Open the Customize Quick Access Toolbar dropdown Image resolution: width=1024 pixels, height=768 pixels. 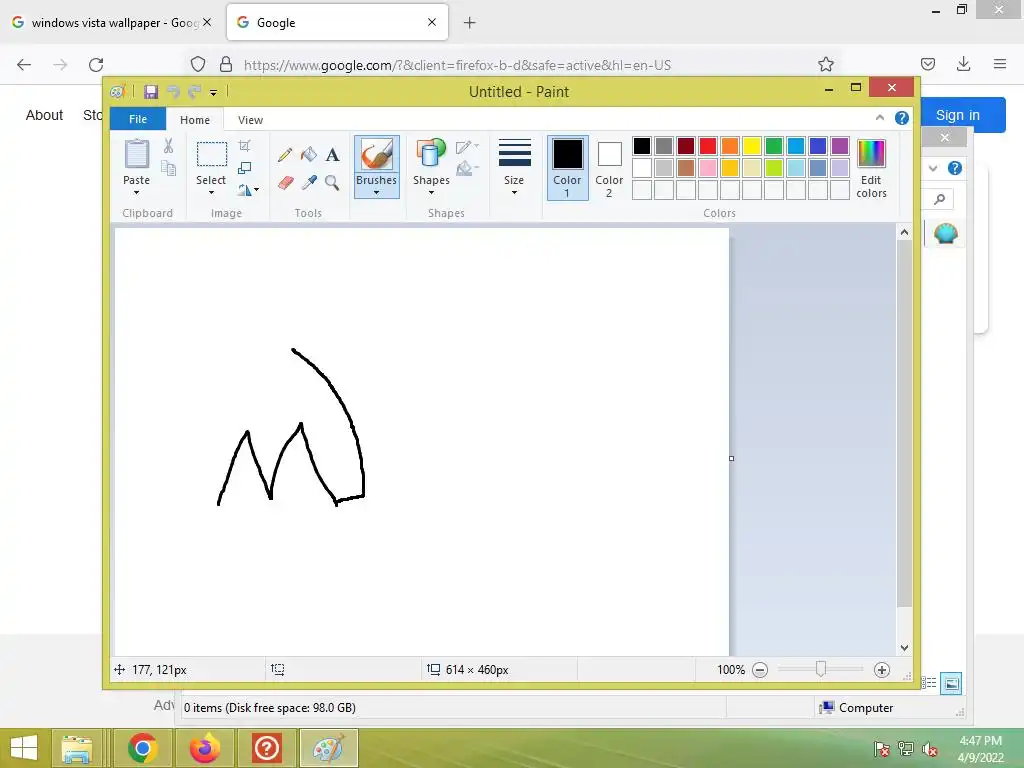[x=214, y=93]
